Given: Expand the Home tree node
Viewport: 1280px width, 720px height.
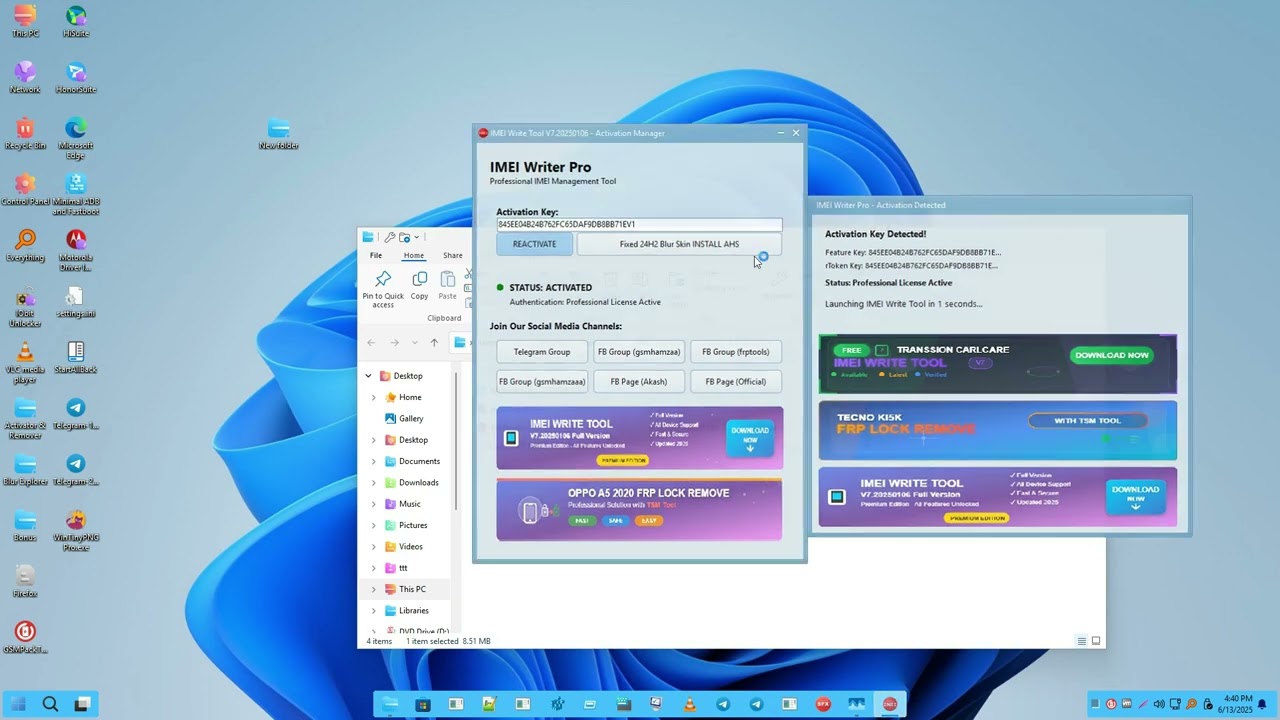Looking at the screenshot, I should point(374,397).
